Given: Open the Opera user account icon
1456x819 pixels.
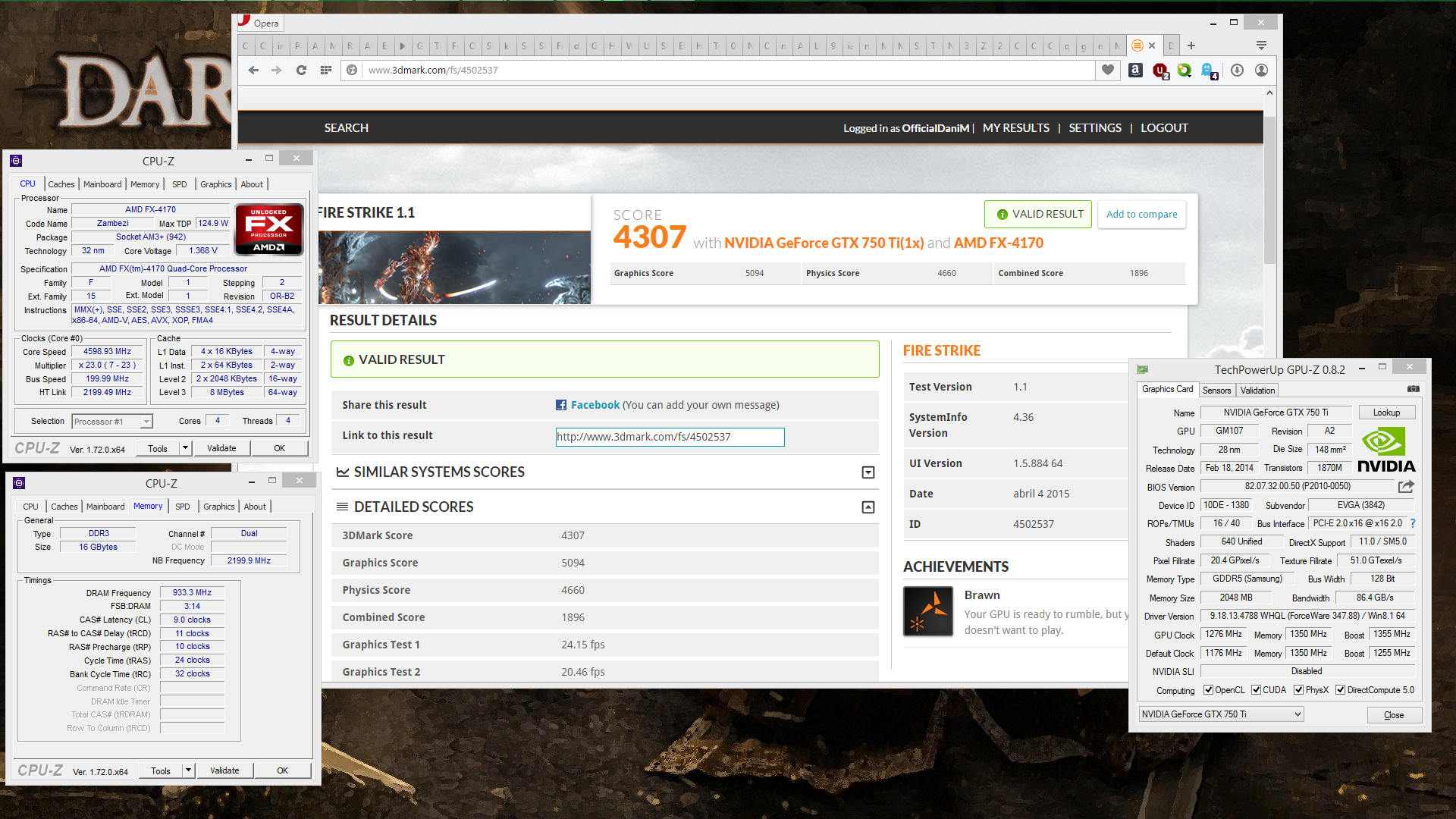Looking at the screenshot, I should coord(1261,70).
